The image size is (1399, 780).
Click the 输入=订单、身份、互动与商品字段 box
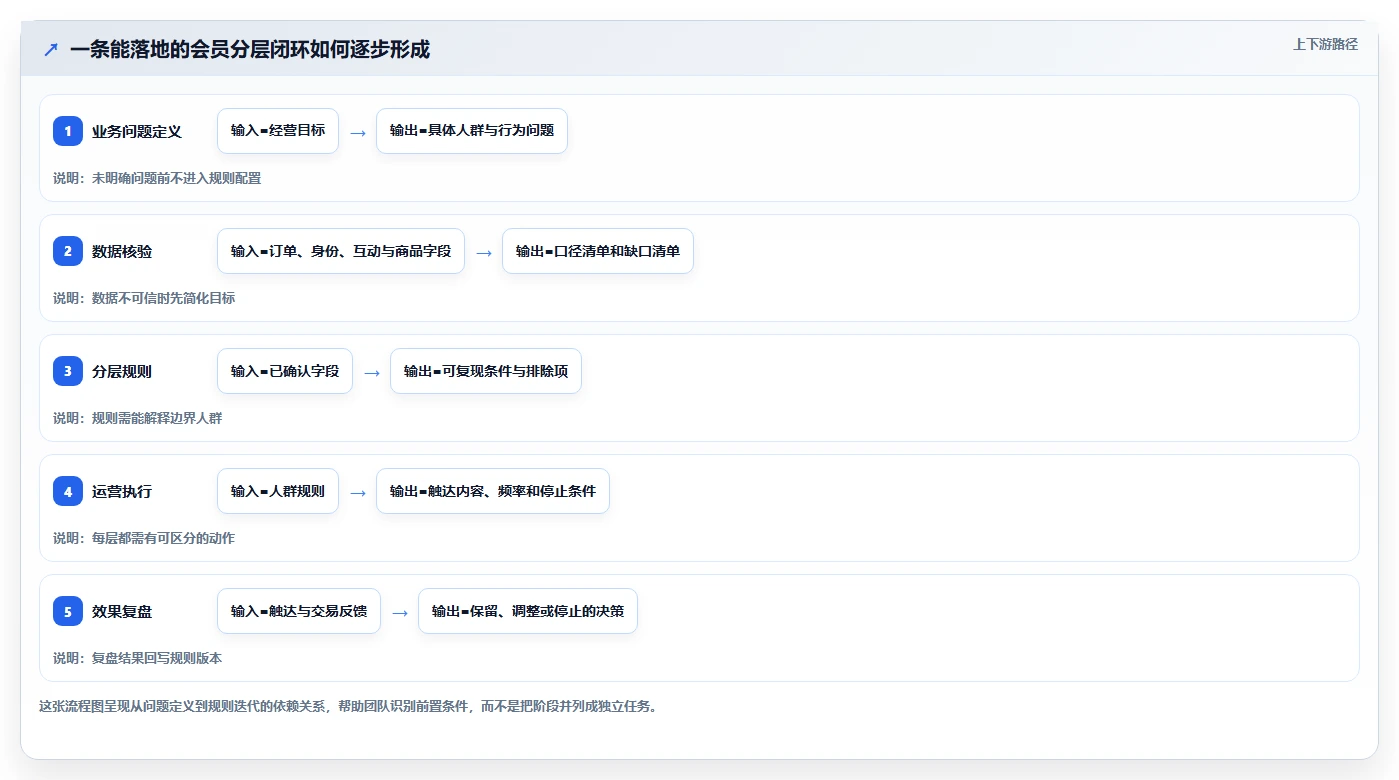[341, 251]
